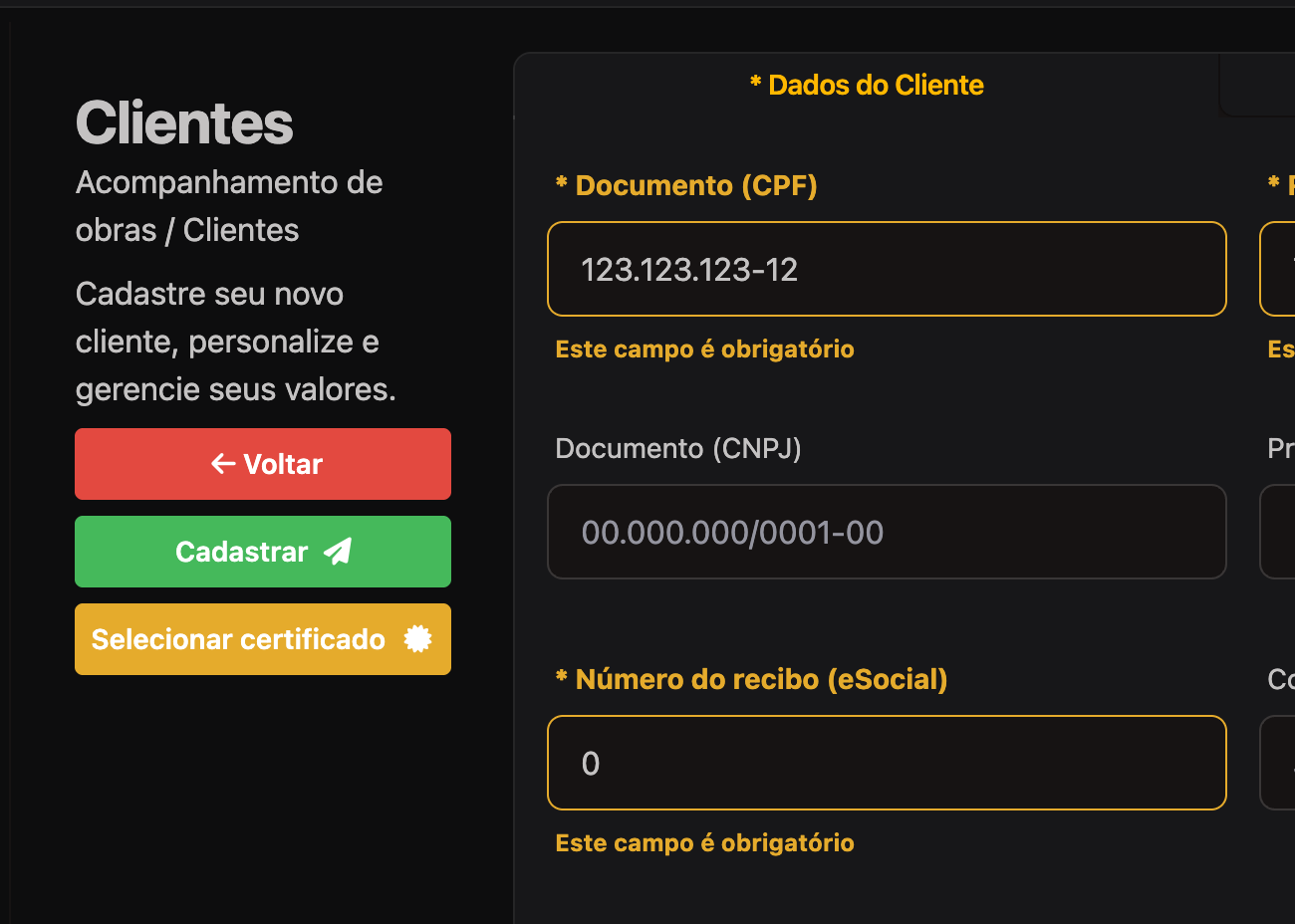This screenshot has width=1295, height=924.
Task: Click the left arrow icon on Voltar
Action: 222,464
